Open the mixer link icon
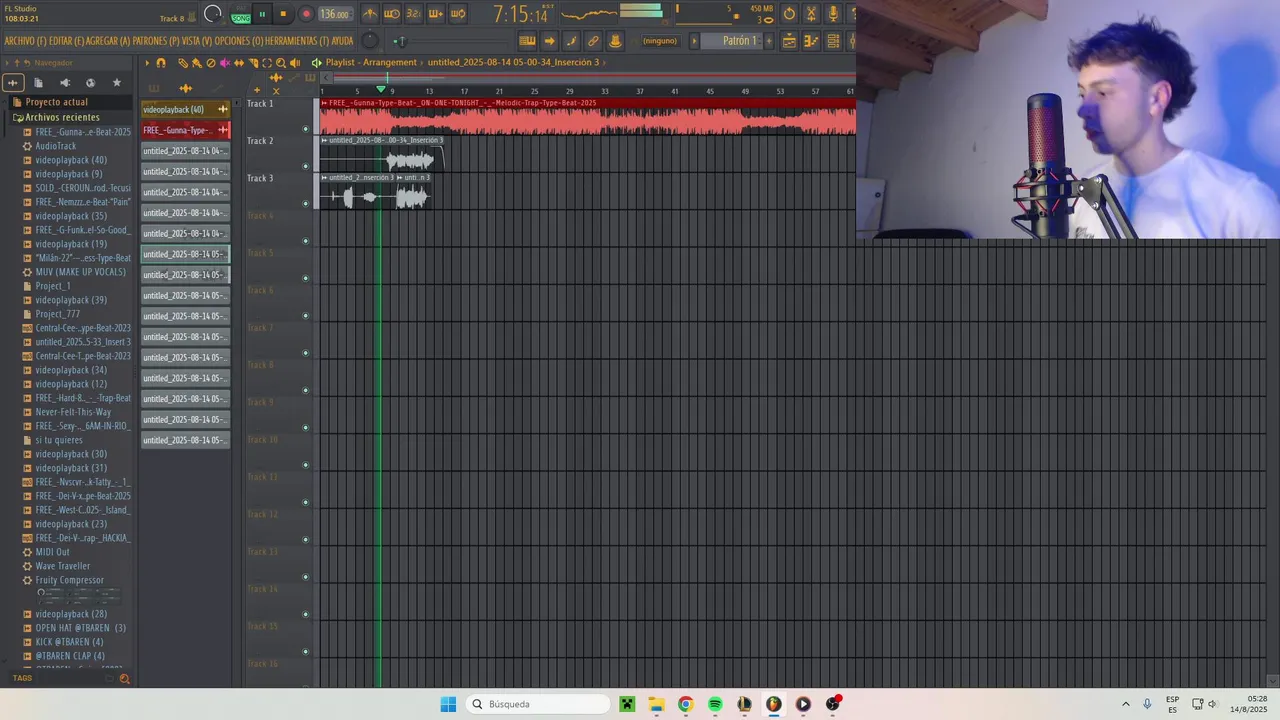The image size is (1280, 720). pos(593,41)
